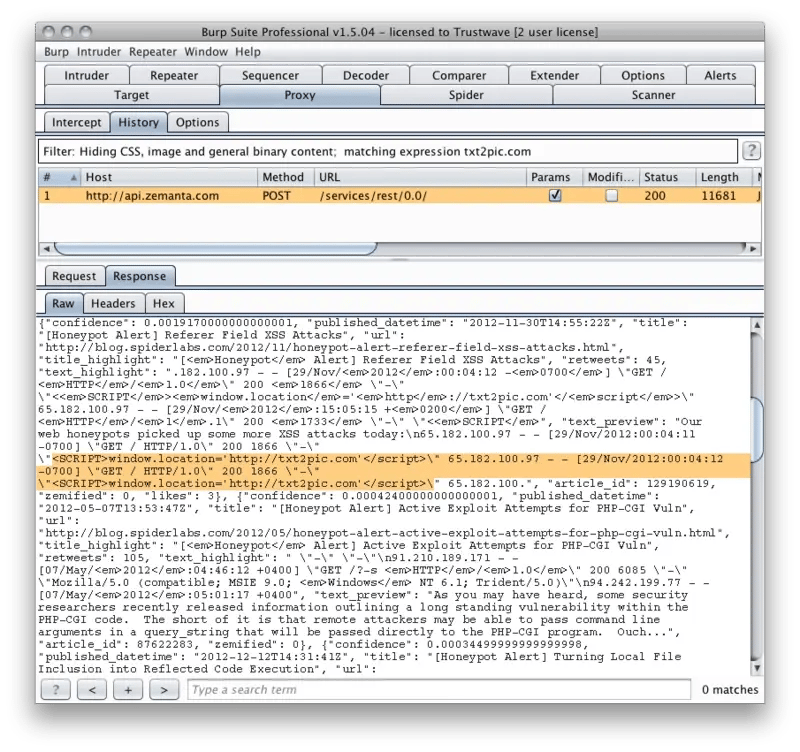
Task: Sort by the Length column header
Action: pyautogui.click(x=719, y=177)
